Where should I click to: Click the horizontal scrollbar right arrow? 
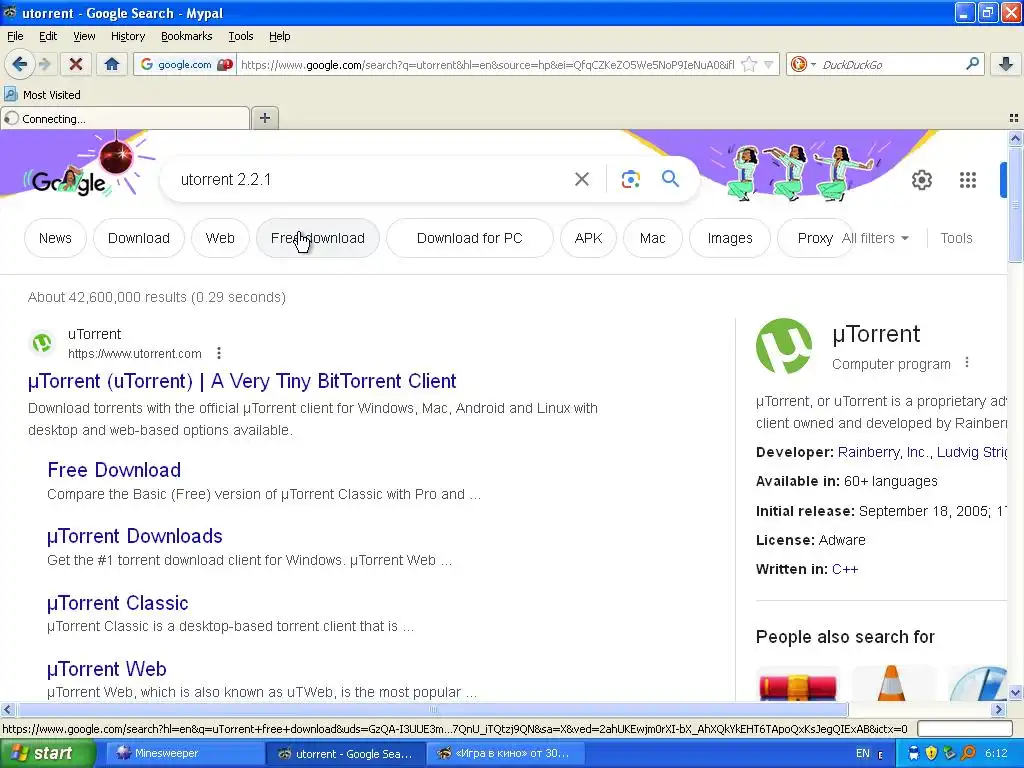999,709
